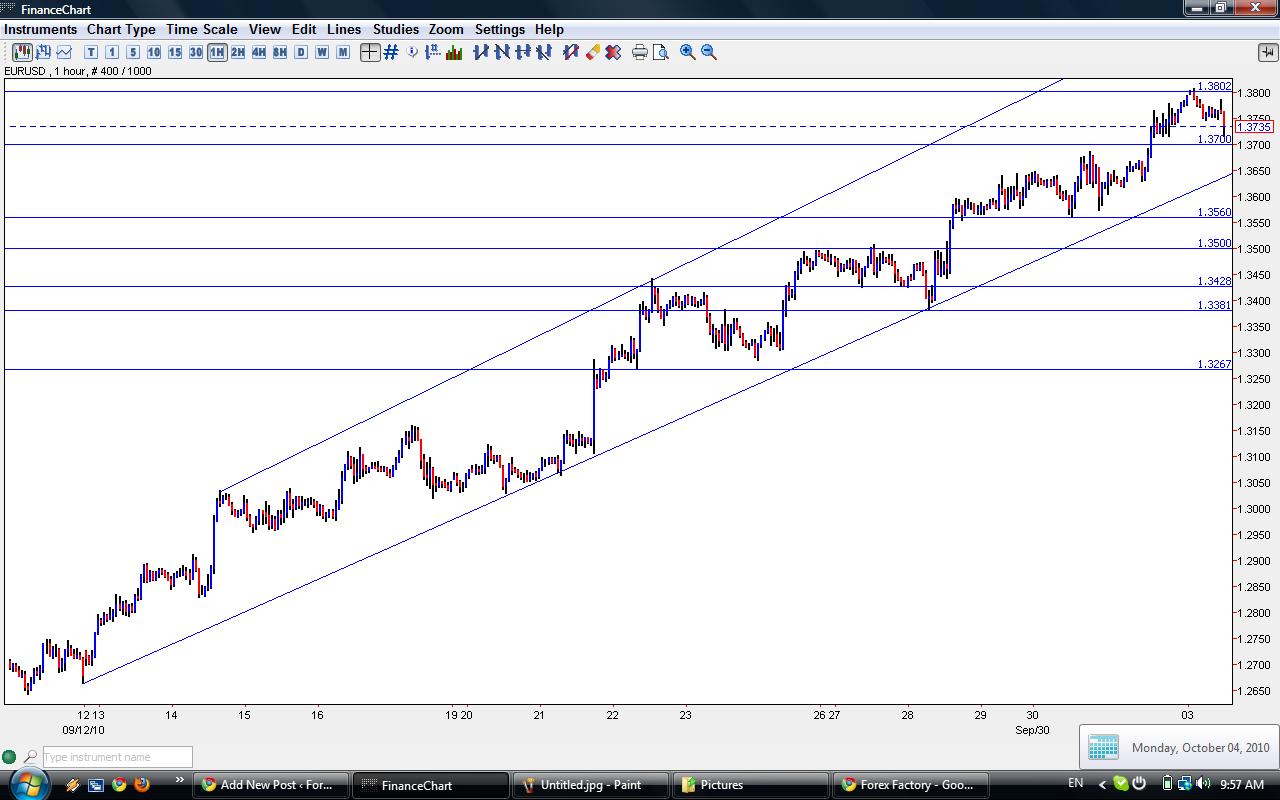Screen dimensions: 1280x800
Task: Select the fourth line drawing tool
Action: click(x=544, y=52)
